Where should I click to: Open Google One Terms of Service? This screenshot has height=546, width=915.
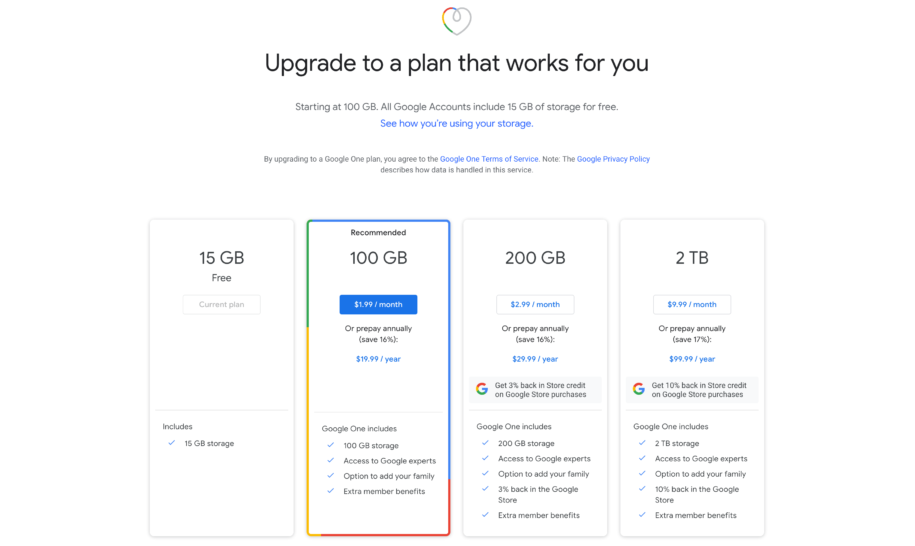click(x=489, y=159)
